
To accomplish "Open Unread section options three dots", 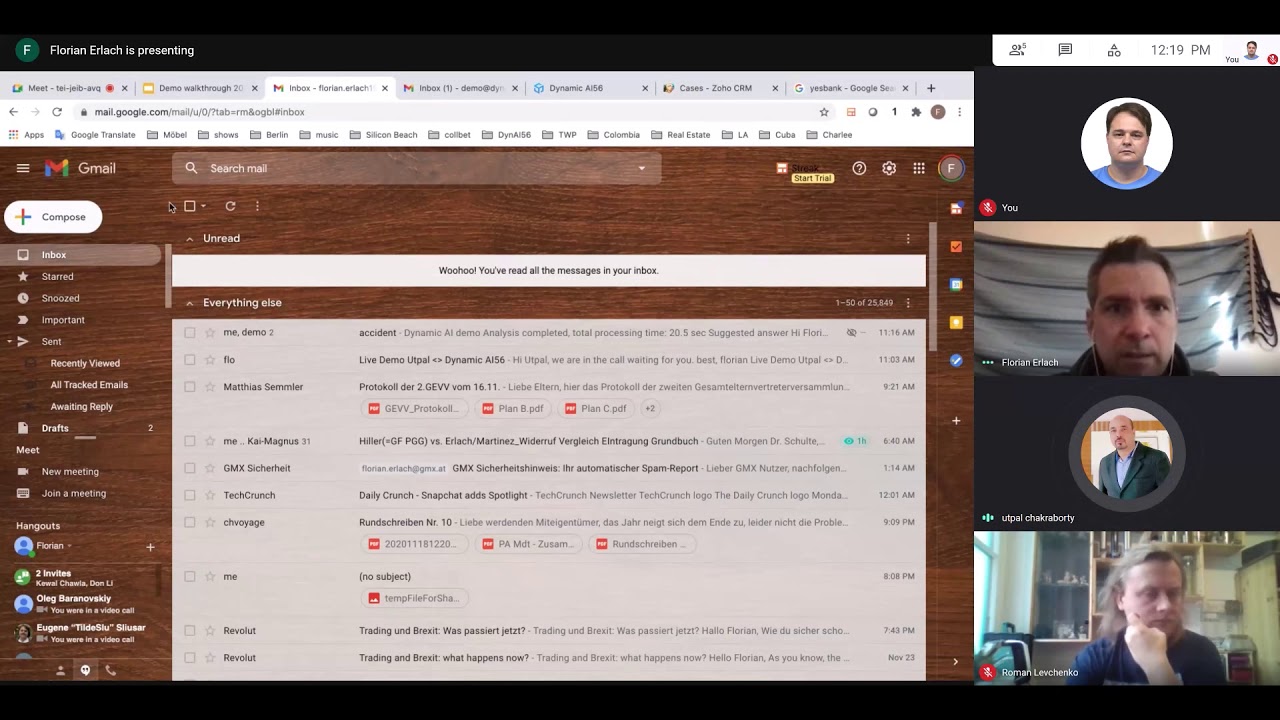I will point(908,239).
